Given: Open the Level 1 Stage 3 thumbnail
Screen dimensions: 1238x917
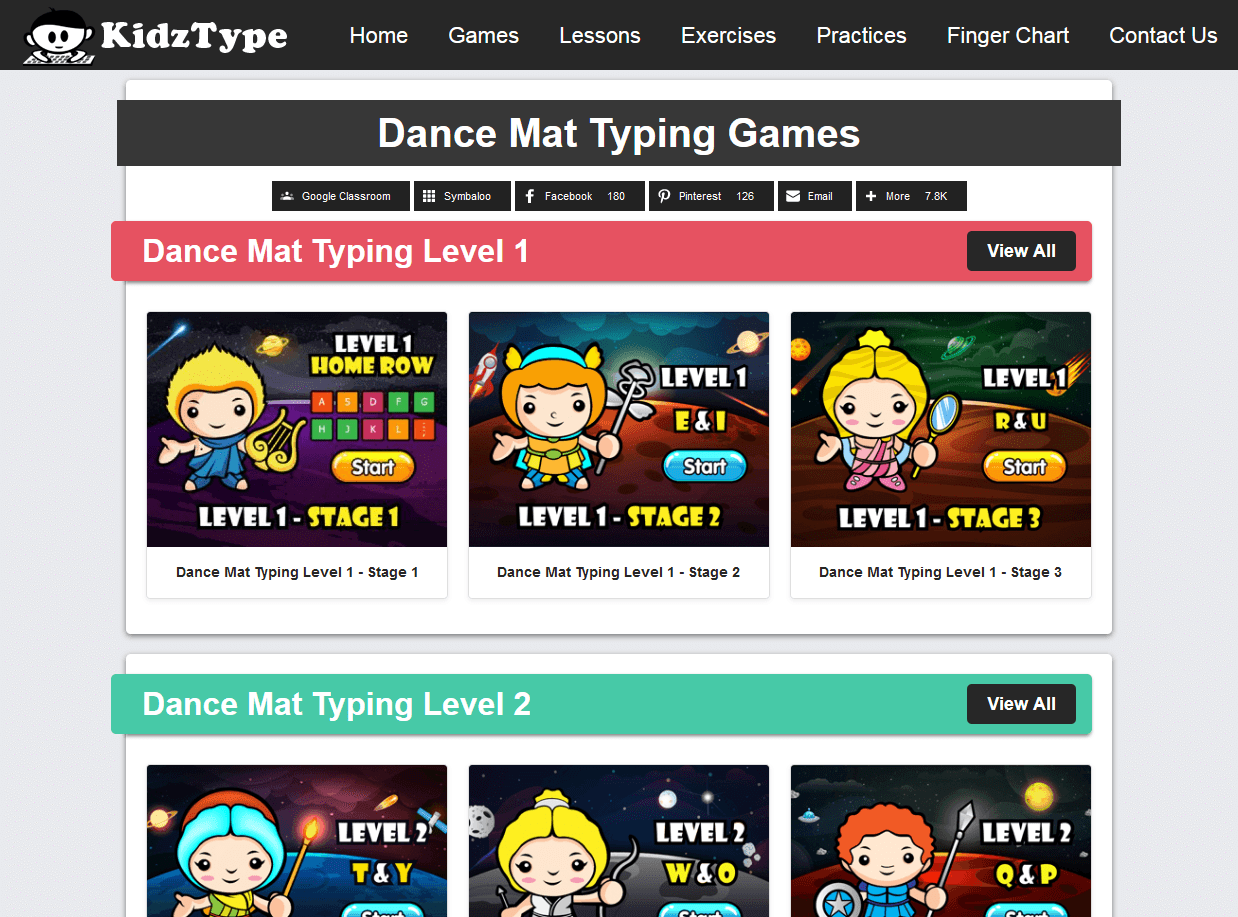Looking at the screenshot, I should point(941,429).
